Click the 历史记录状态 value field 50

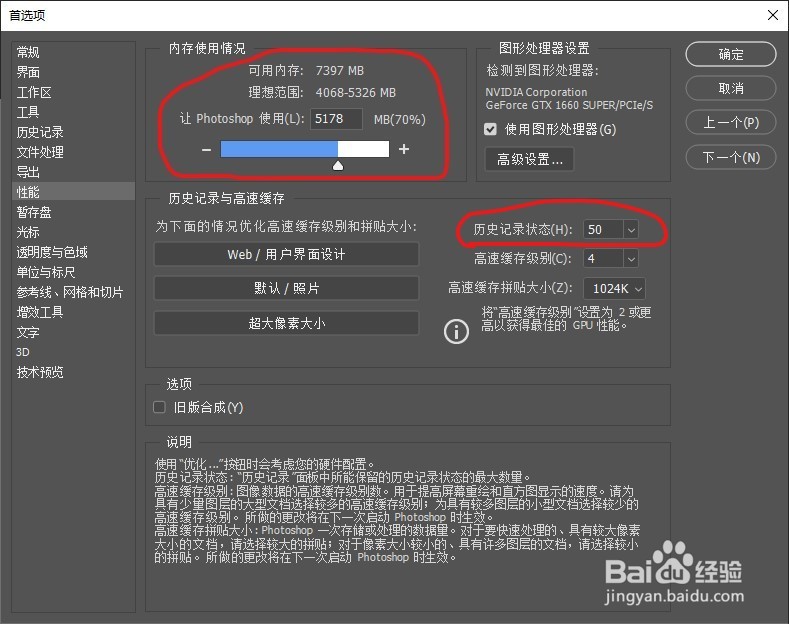[603, 230]
